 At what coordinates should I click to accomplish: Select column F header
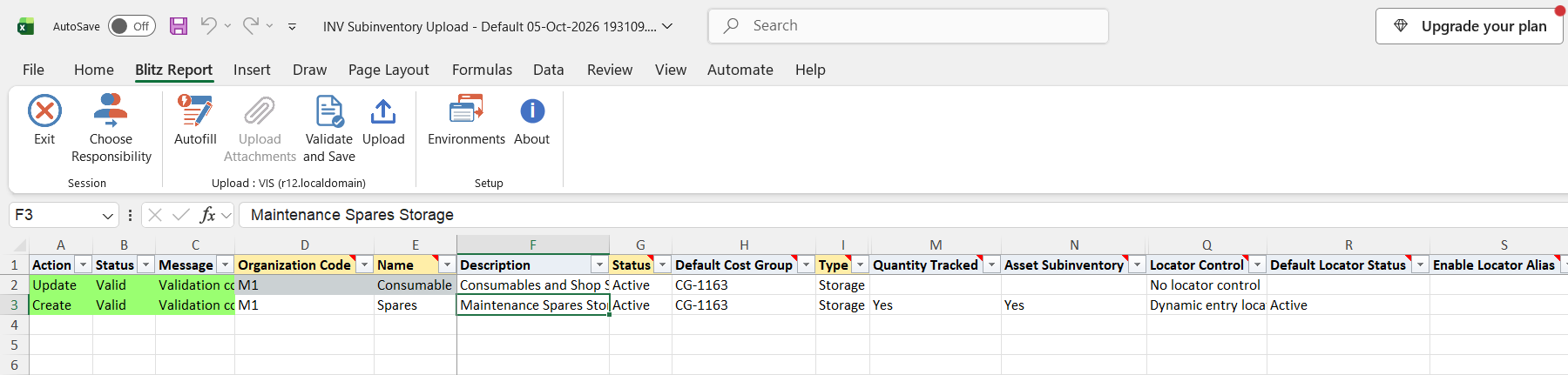[x=533, y=245]
